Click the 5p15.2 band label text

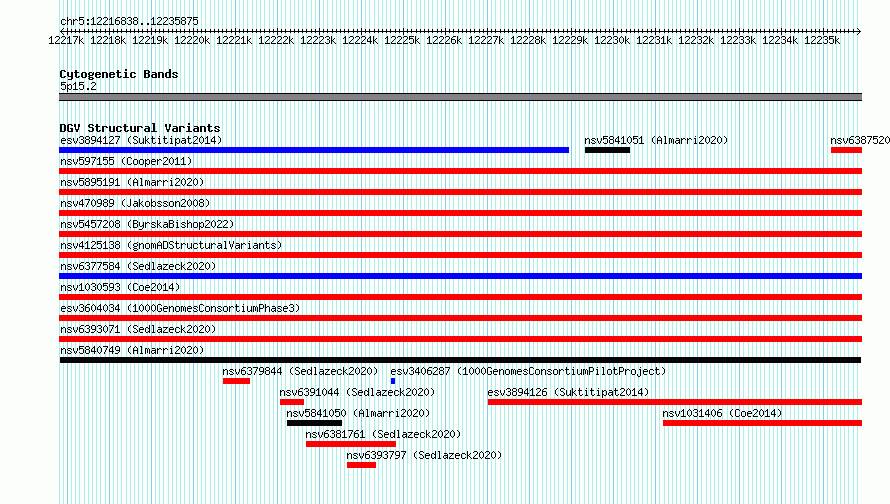pos(78,86)
